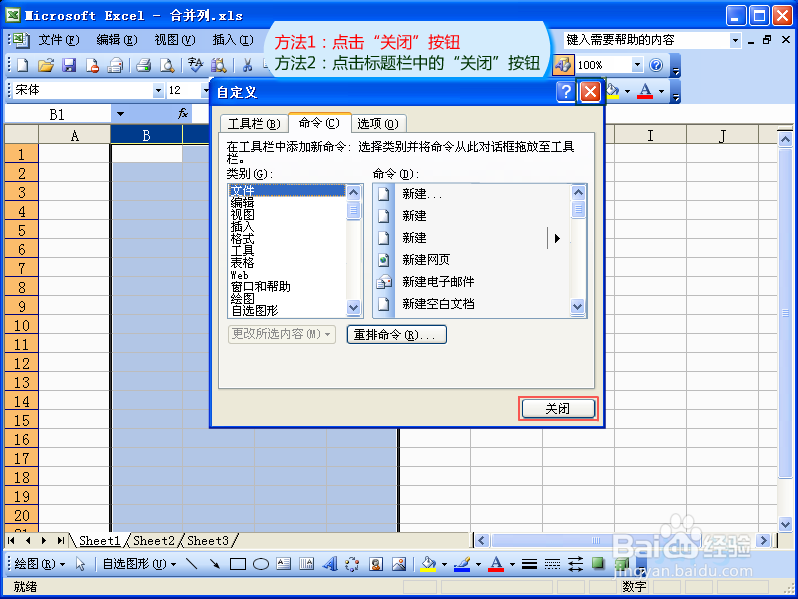Expand the AutoShapes (自选图形) menu
This screenshot has height=599, width=798.
tap(139, 564)
